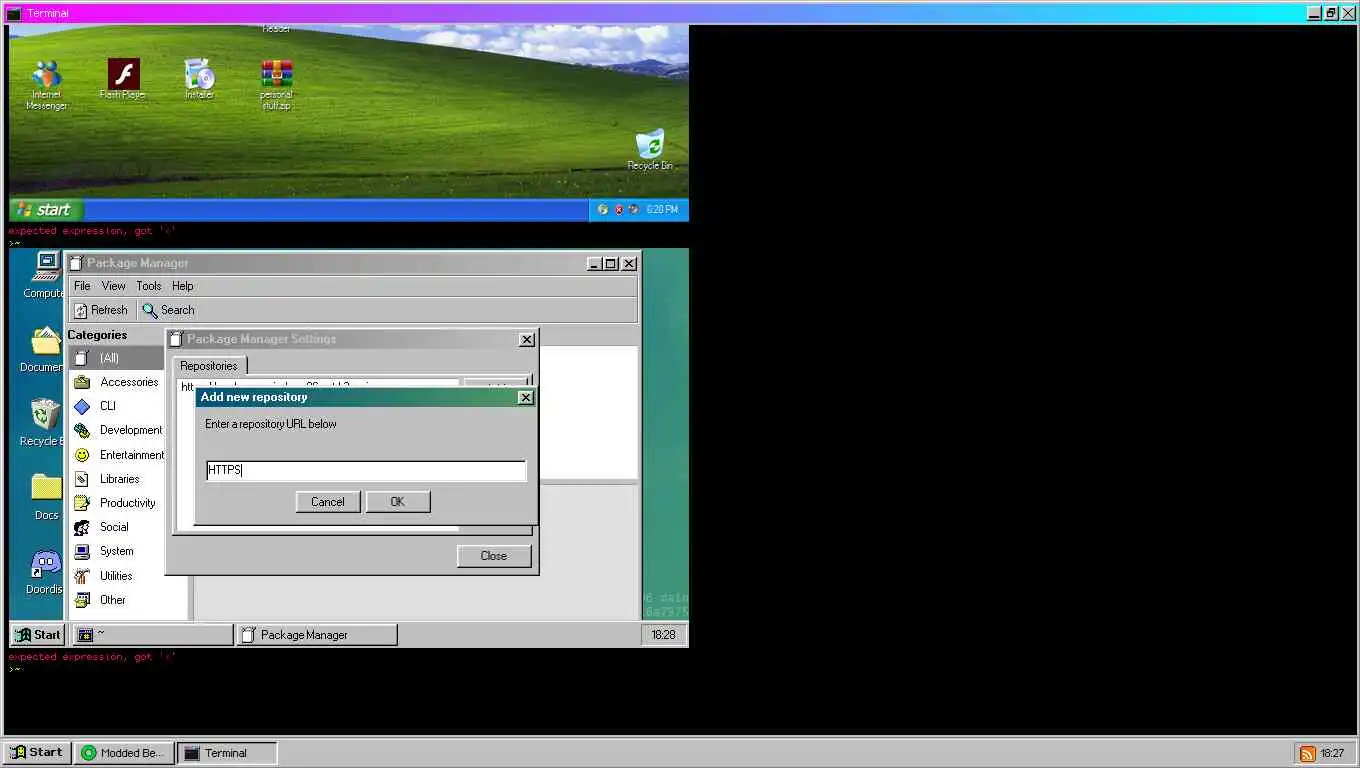The height and width of the screenshot is (768, 1360).
Task: Click the red shield XP tray icon
Action: click(x=619, y=210)
